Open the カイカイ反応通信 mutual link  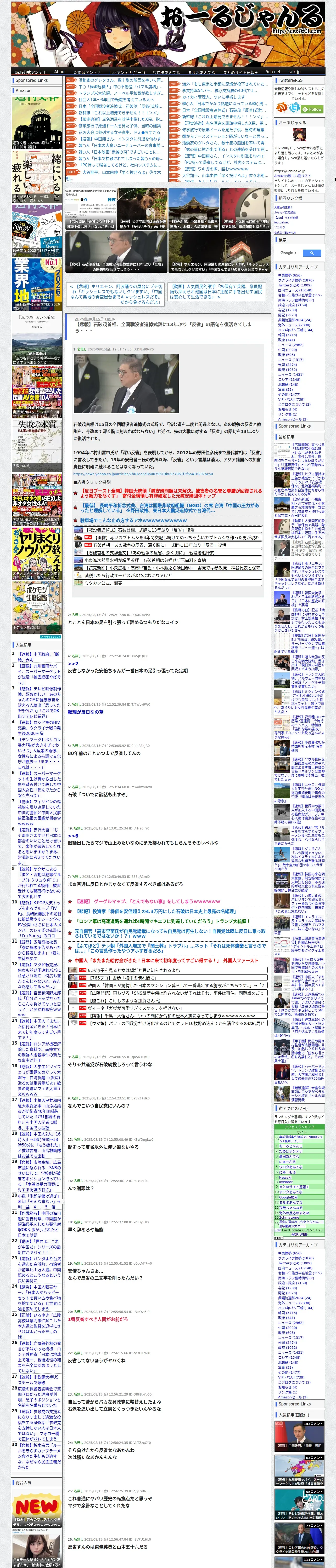pos(285,212)
